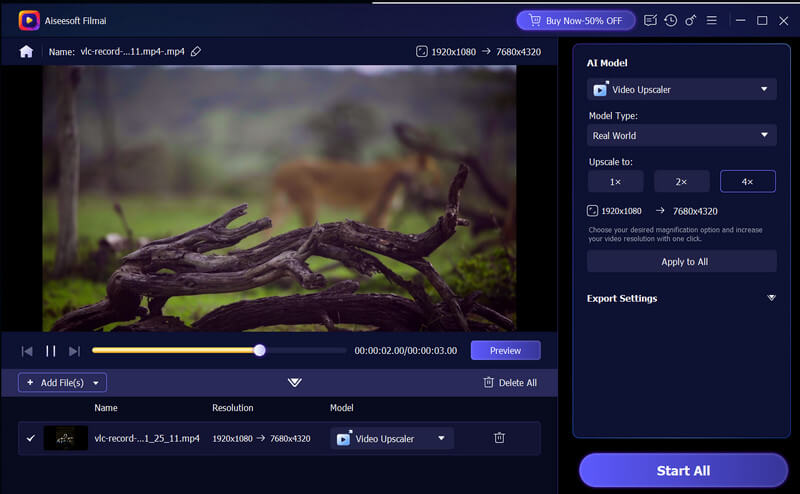Expand the Export Settings section
The image size is (800, 494).
(x=771, y=298)
